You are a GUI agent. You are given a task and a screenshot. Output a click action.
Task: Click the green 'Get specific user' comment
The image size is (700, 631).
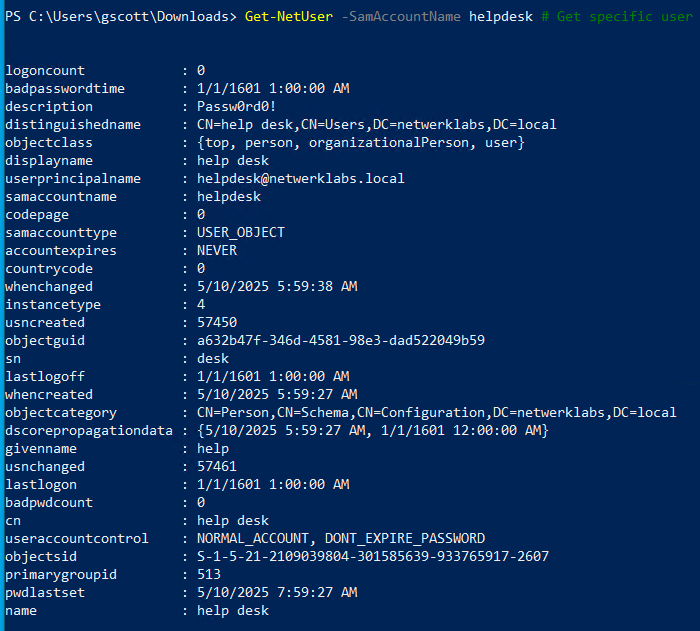tap(617, 17)
